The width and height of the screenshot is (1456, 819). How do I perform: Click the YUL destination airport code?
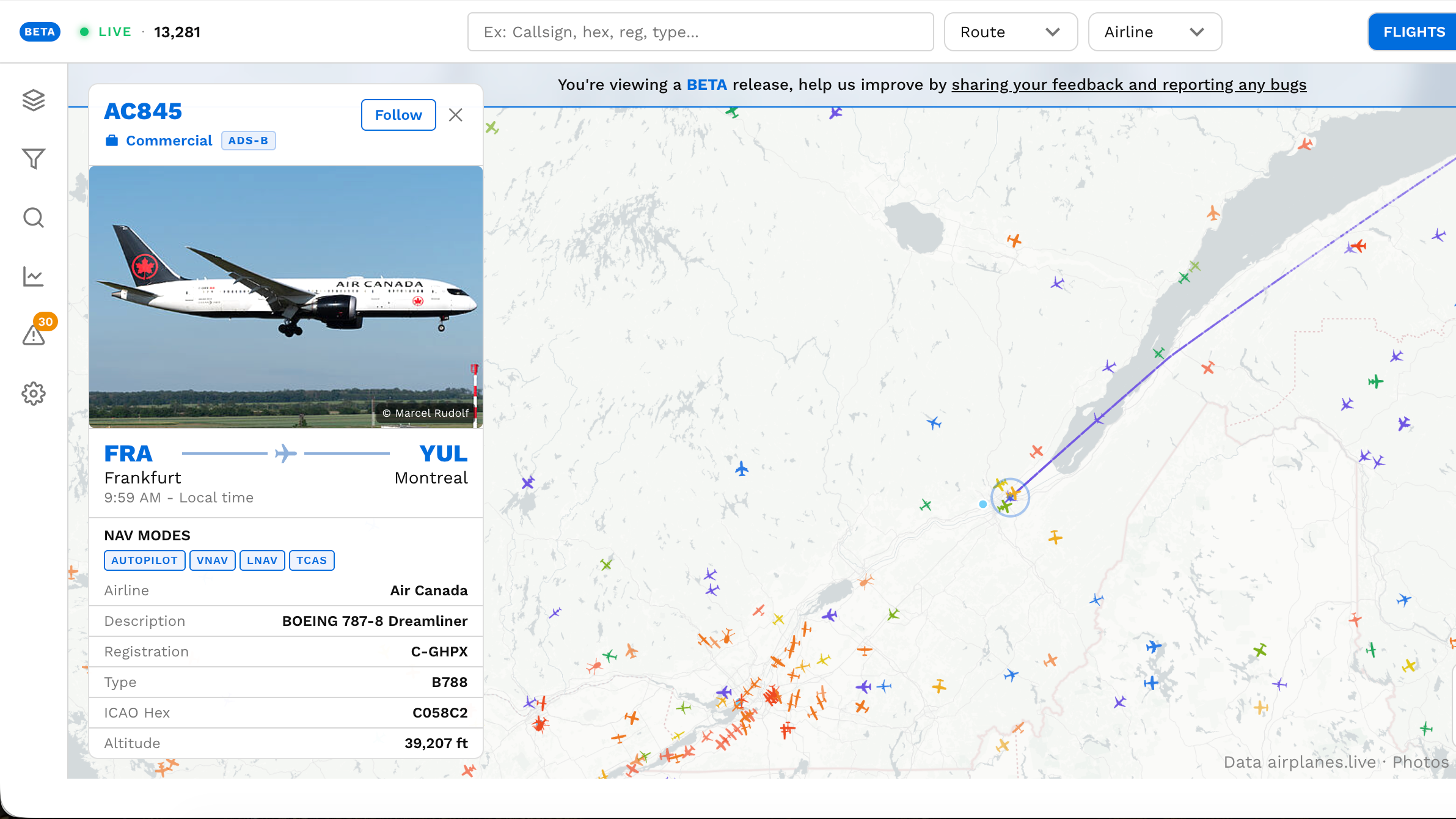tap(444, 454)
